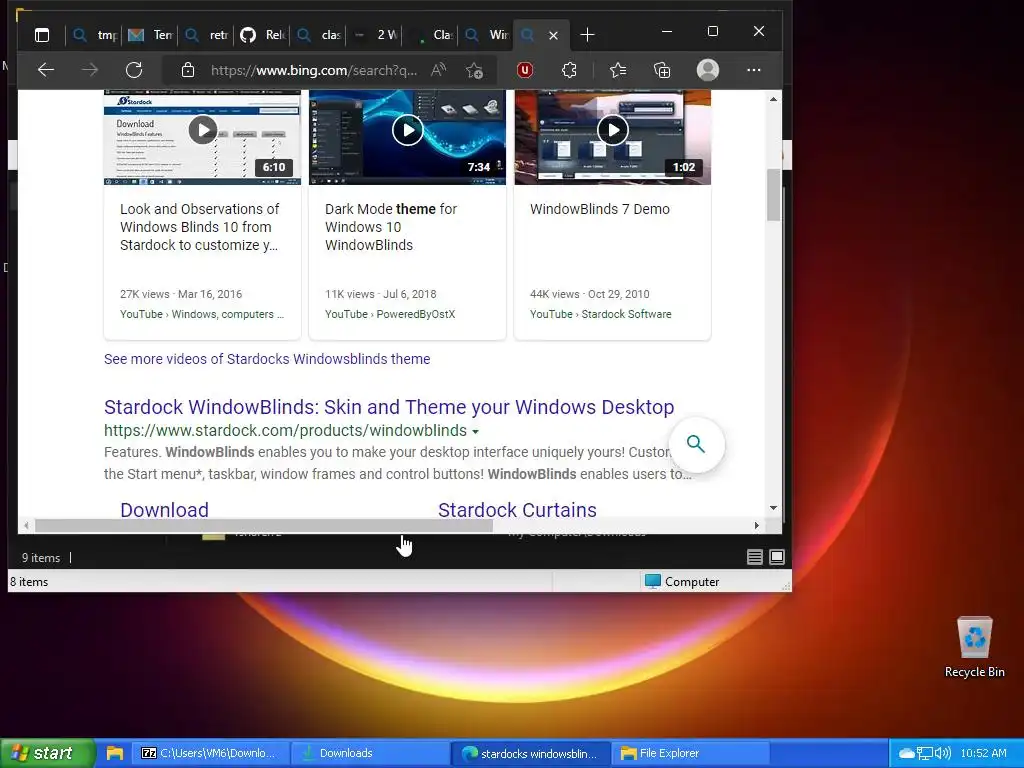Click the volume speaker tray icon

pos(942,754)
